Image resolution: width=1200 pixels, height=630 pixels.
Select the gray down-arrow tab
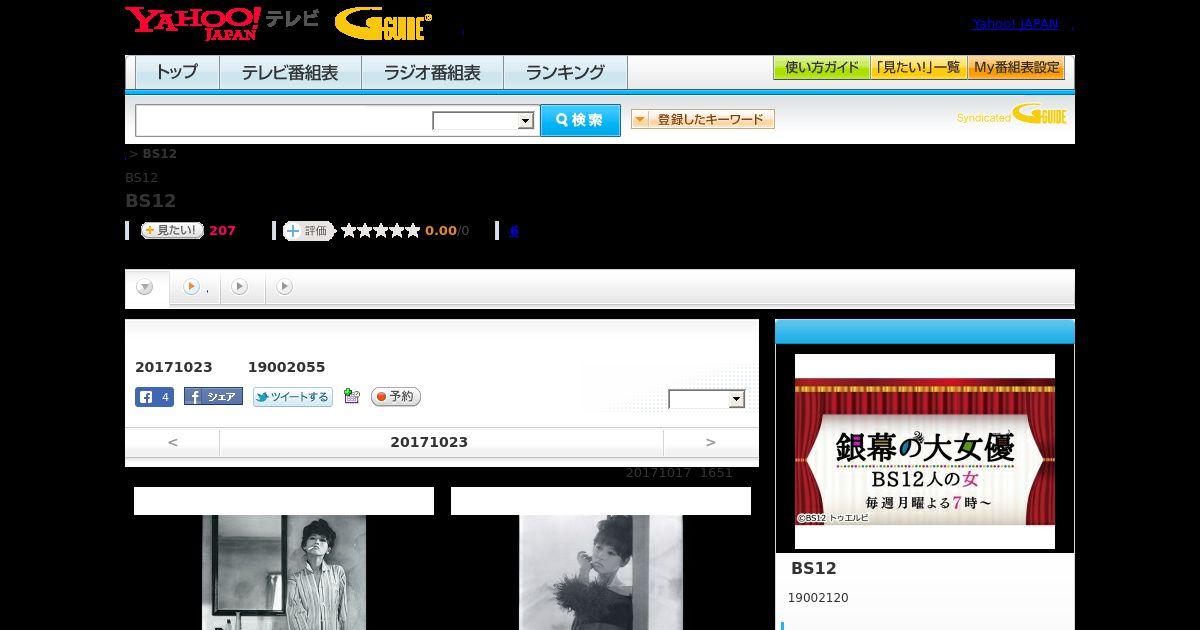(145, 287)
